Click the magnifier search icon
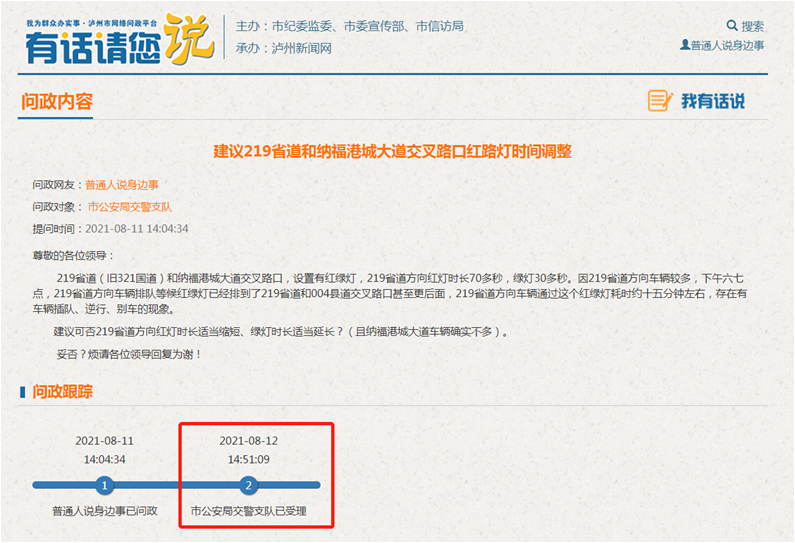795x543 pixels. click(x=732, y=26)
